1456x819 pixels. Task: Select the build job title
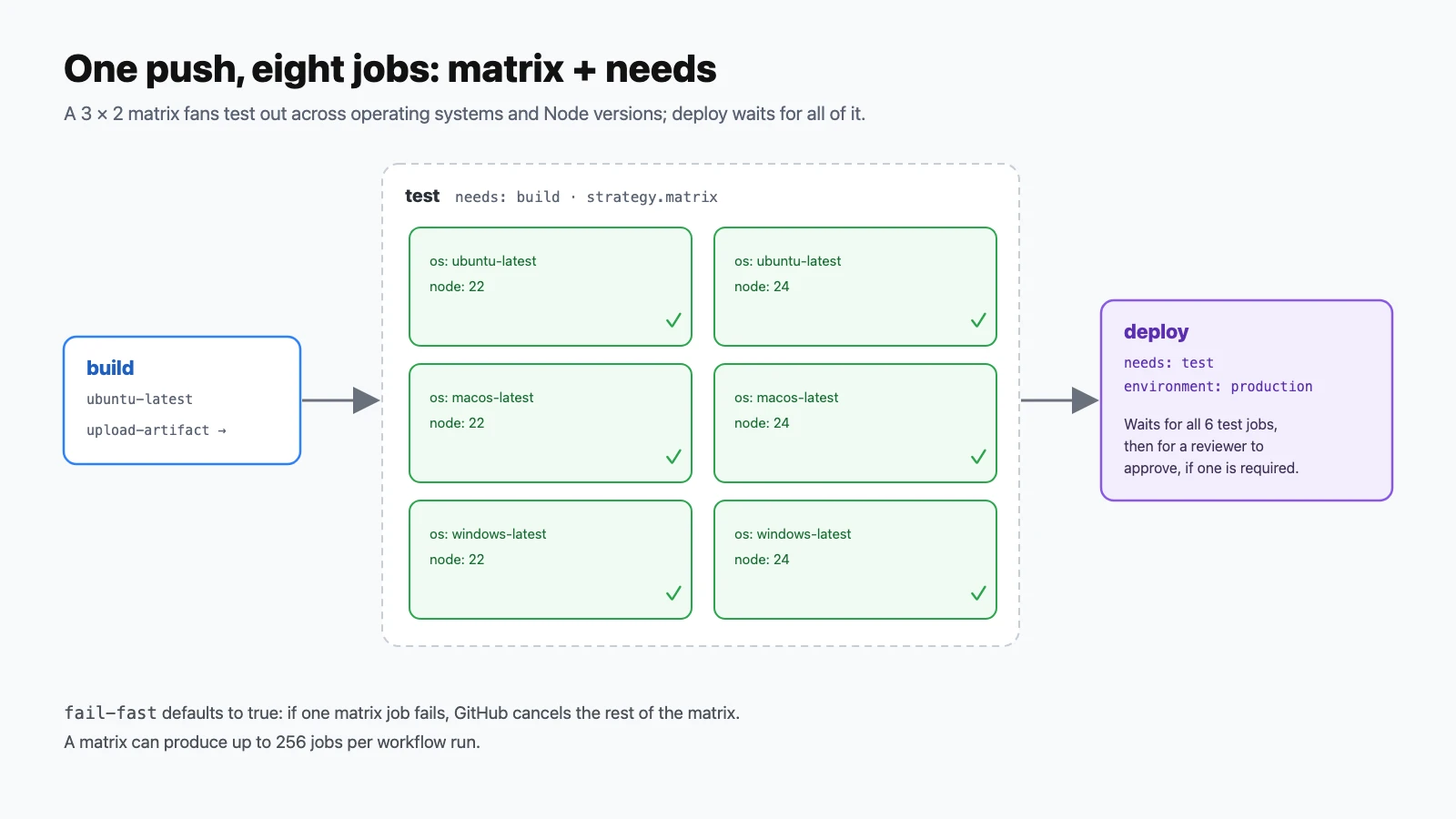[x=110, y=368]
